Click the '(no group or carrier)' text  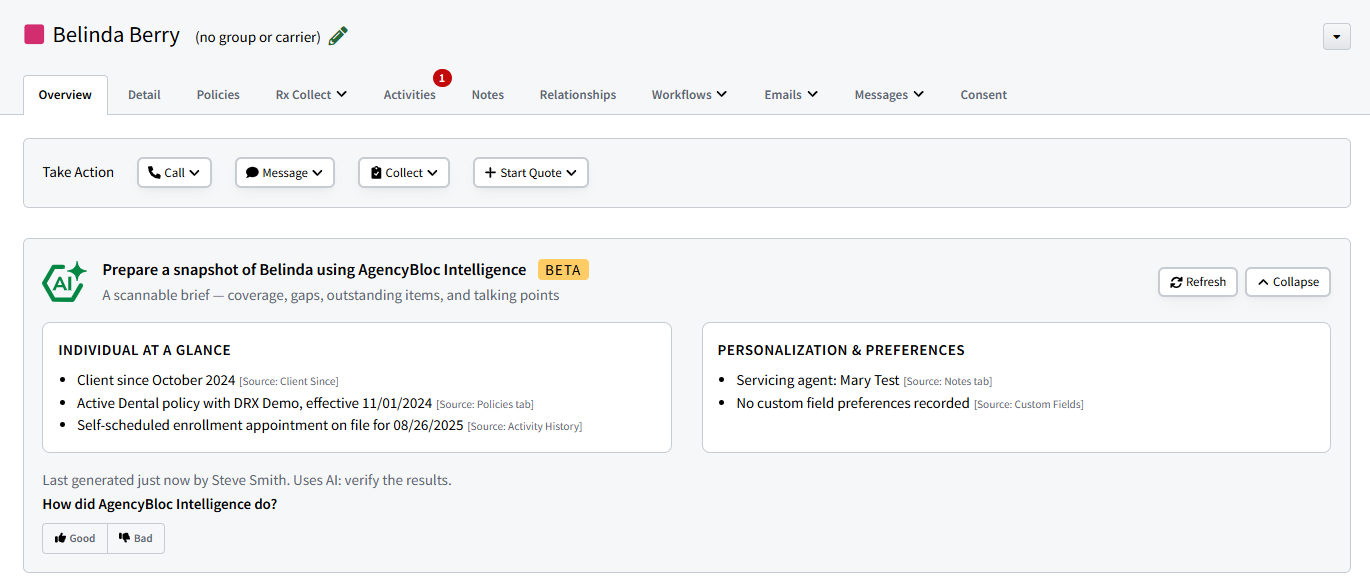click(x=258, y=37)
